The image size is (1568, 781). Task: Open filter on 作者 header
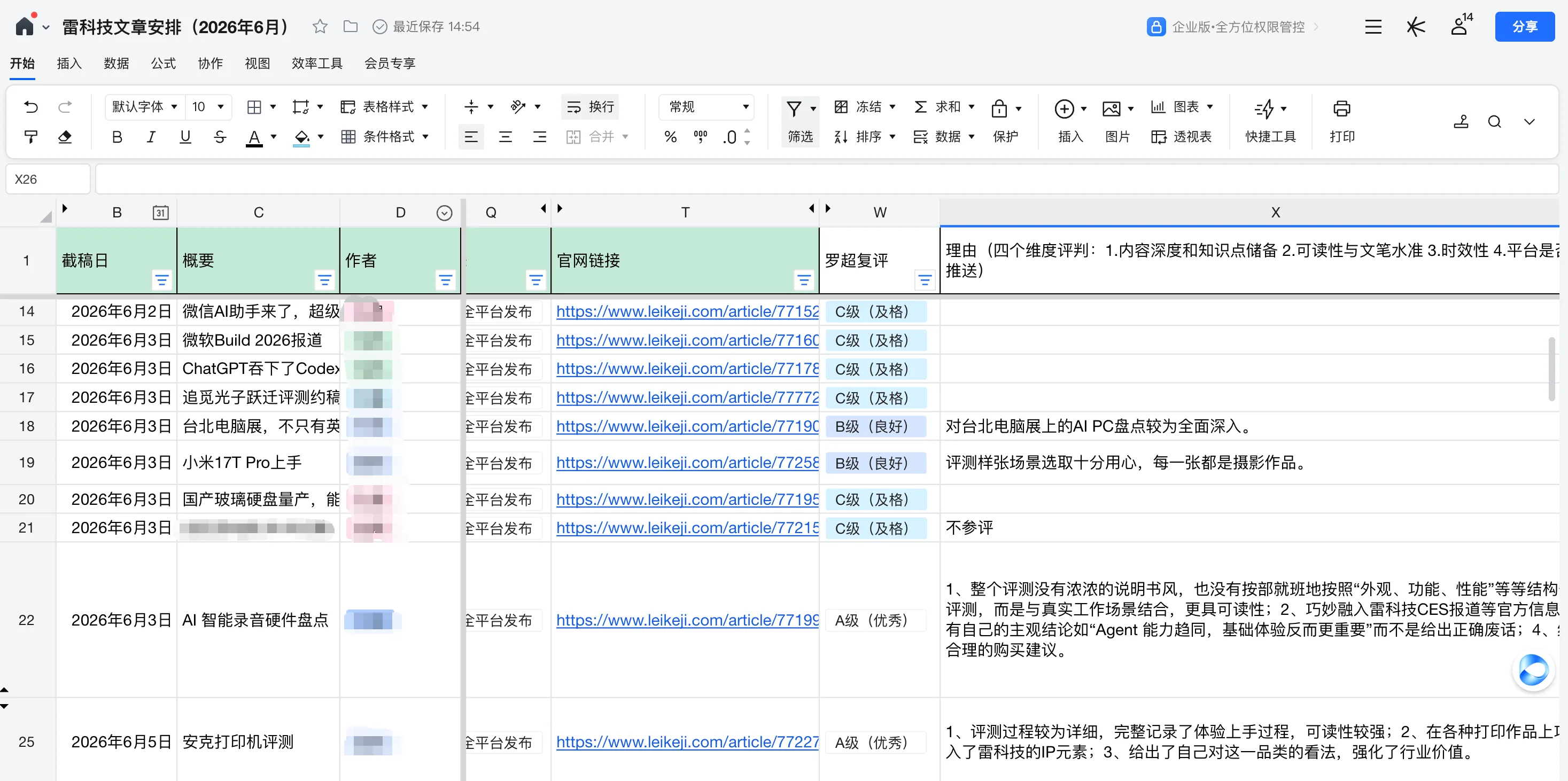click(445, 280)
